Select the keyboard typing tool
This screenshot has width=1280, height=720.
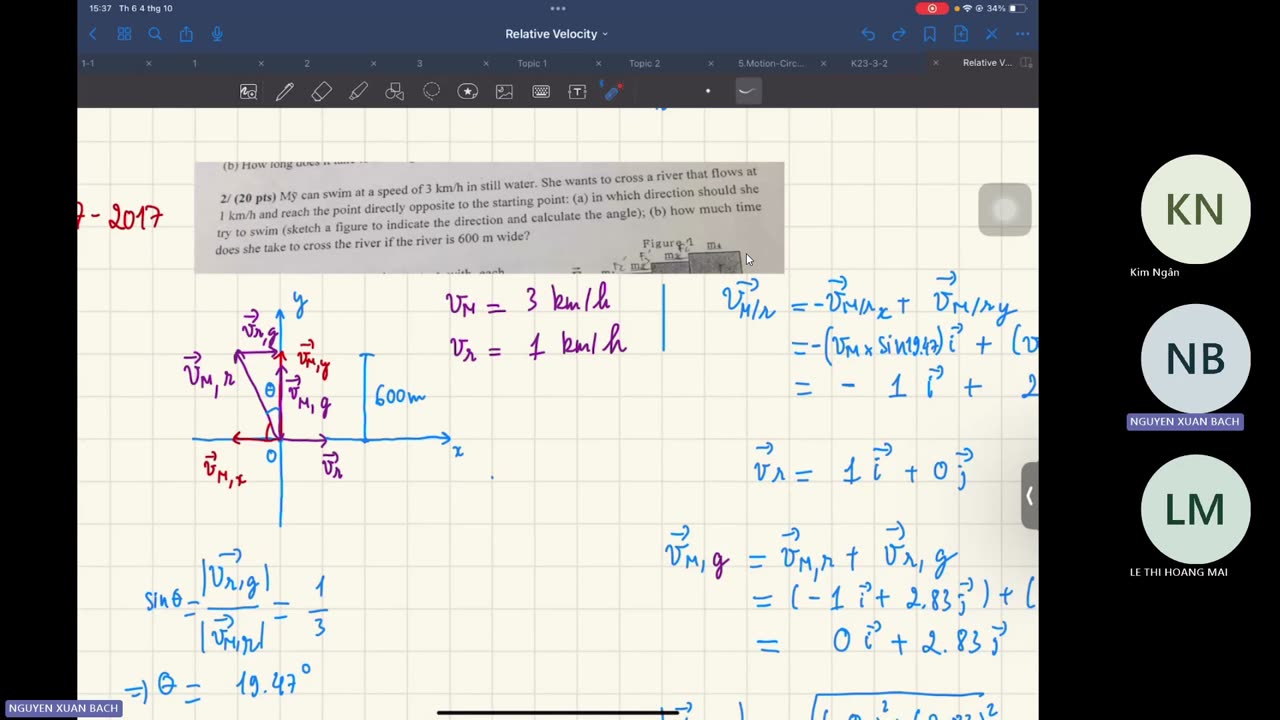tap(541, 92)
